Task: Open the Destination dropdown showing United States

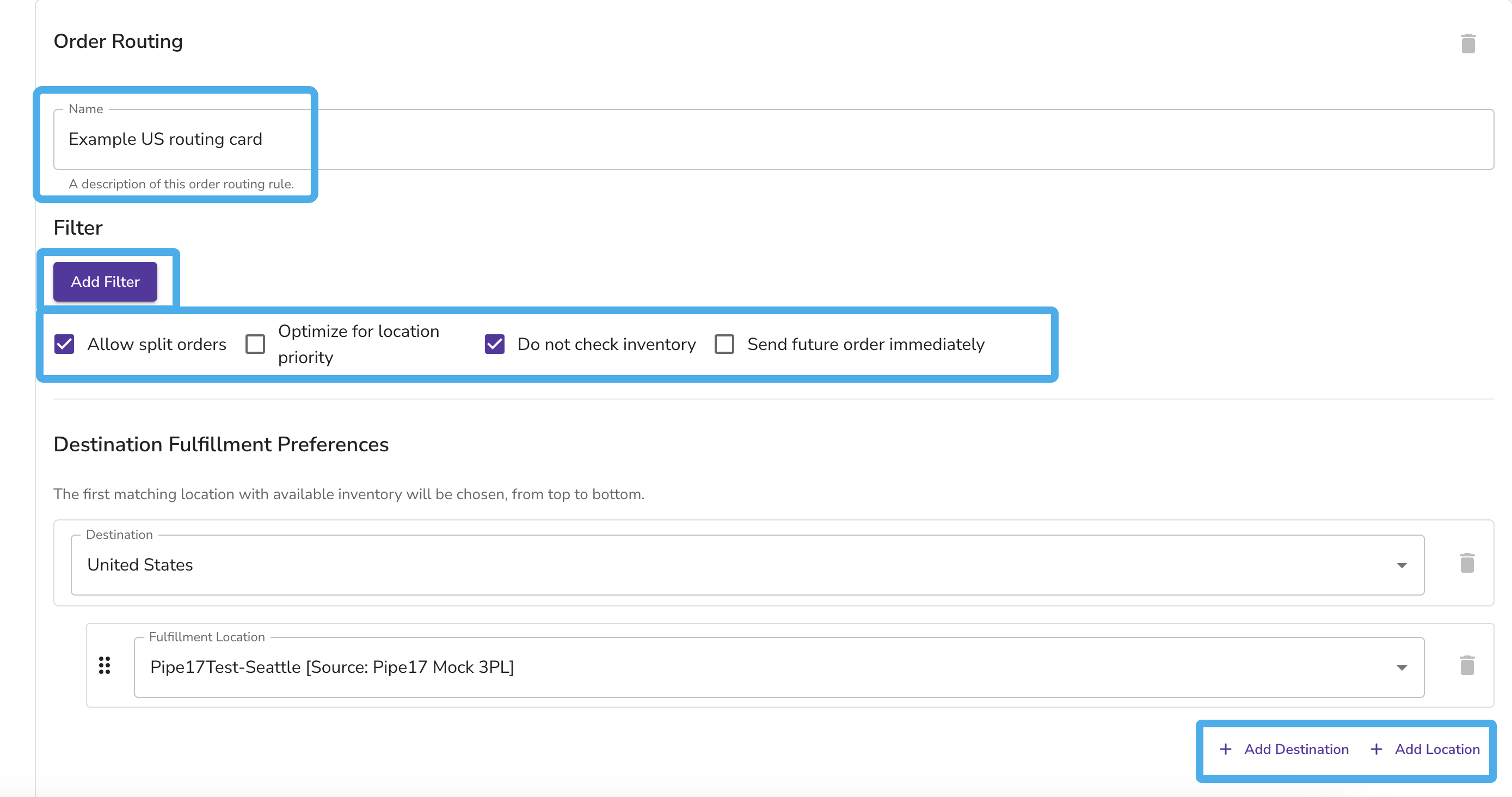Action: [x=747, y=565]
